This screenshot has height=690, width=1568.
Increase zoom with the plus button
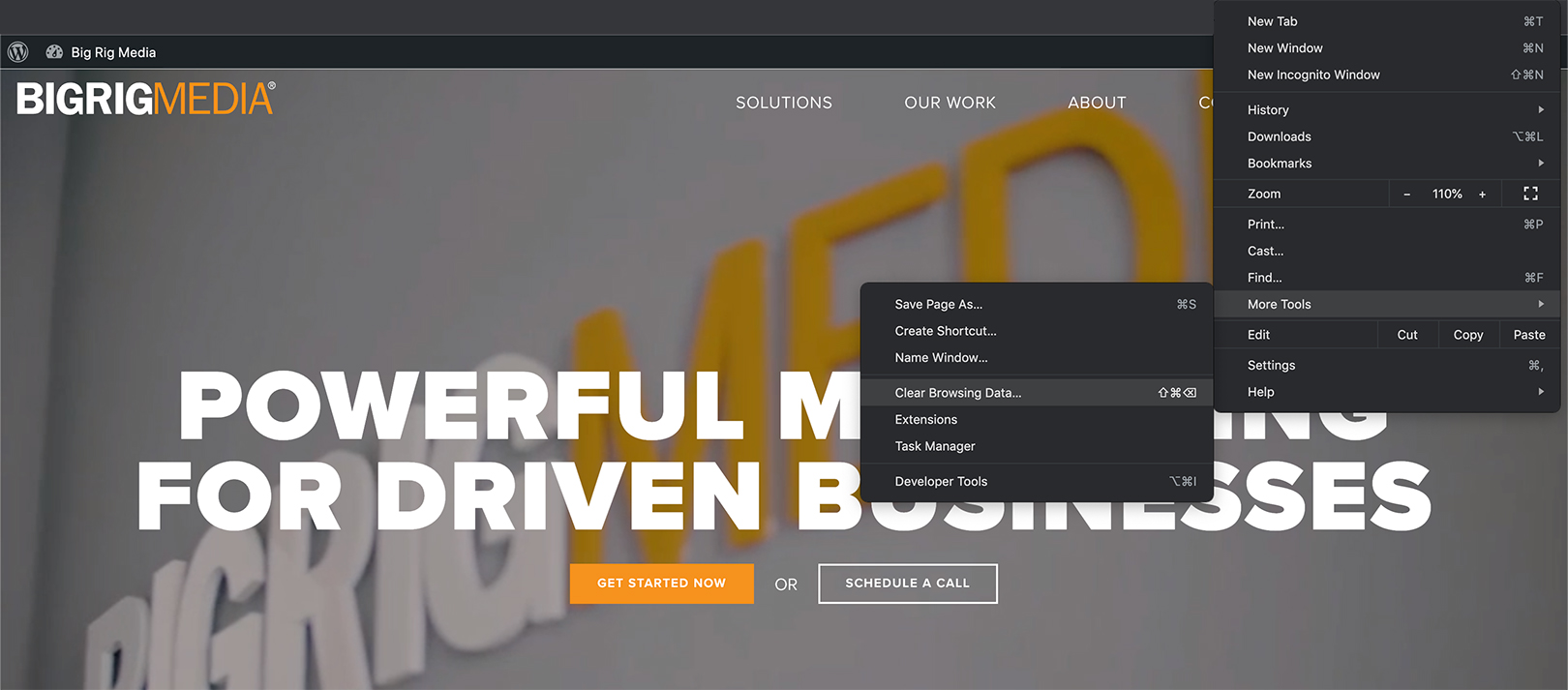click(1482, 194)
